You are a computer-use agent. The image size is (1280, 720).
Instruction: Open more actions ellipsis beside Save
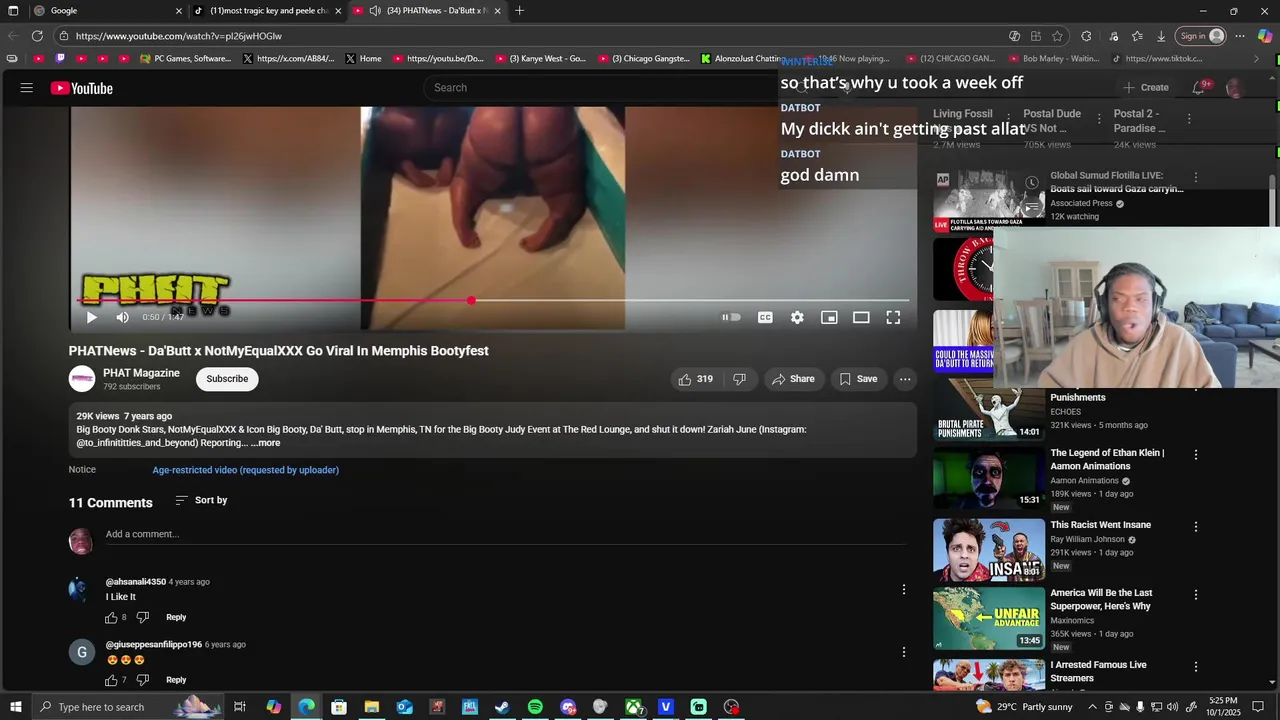pyautogui.click(x=905, y=379)
